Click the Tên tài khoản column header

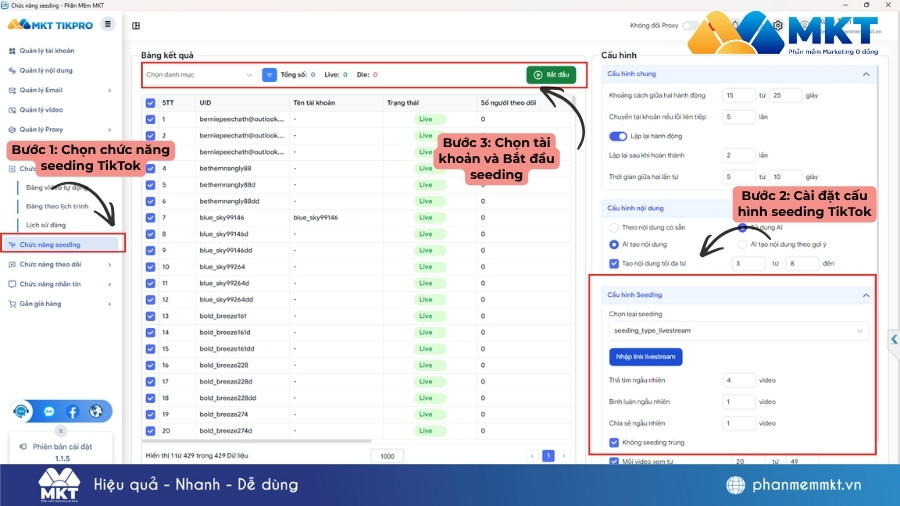pyautogui.click(x=314, y=103)
